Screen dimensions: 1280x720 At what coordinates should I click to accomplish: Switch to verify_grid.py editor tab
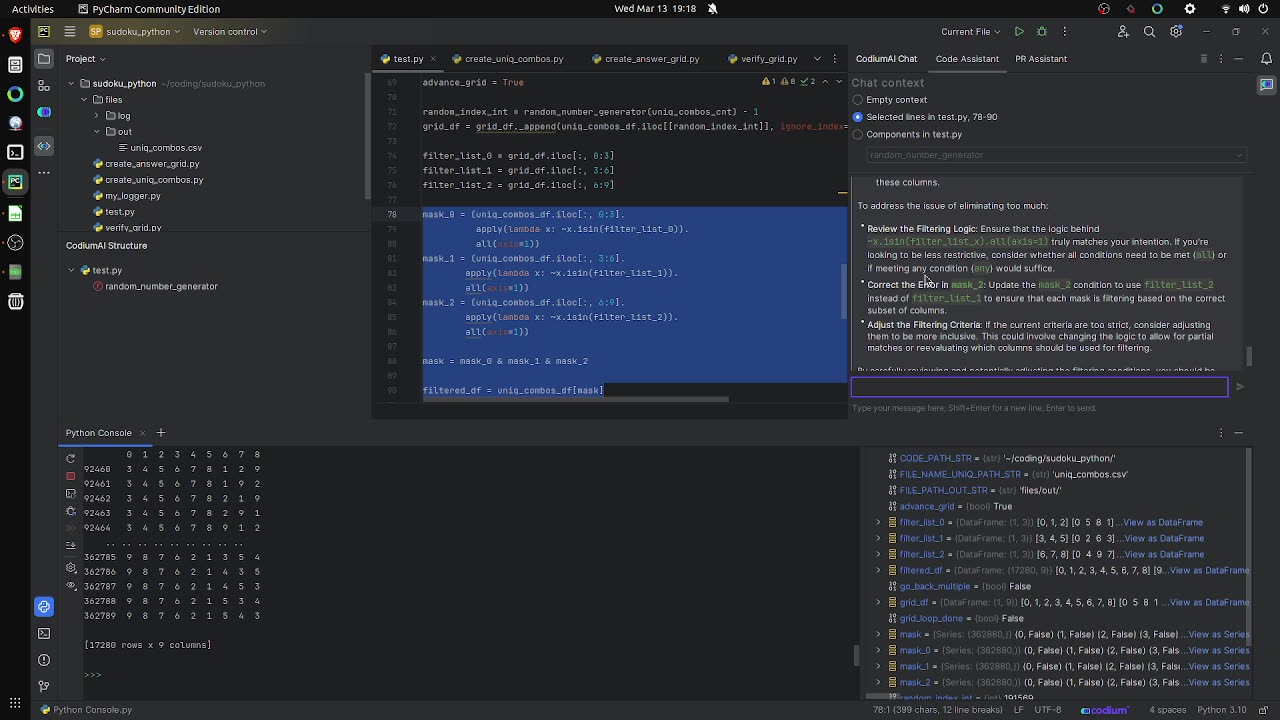(x=763, y=59)
